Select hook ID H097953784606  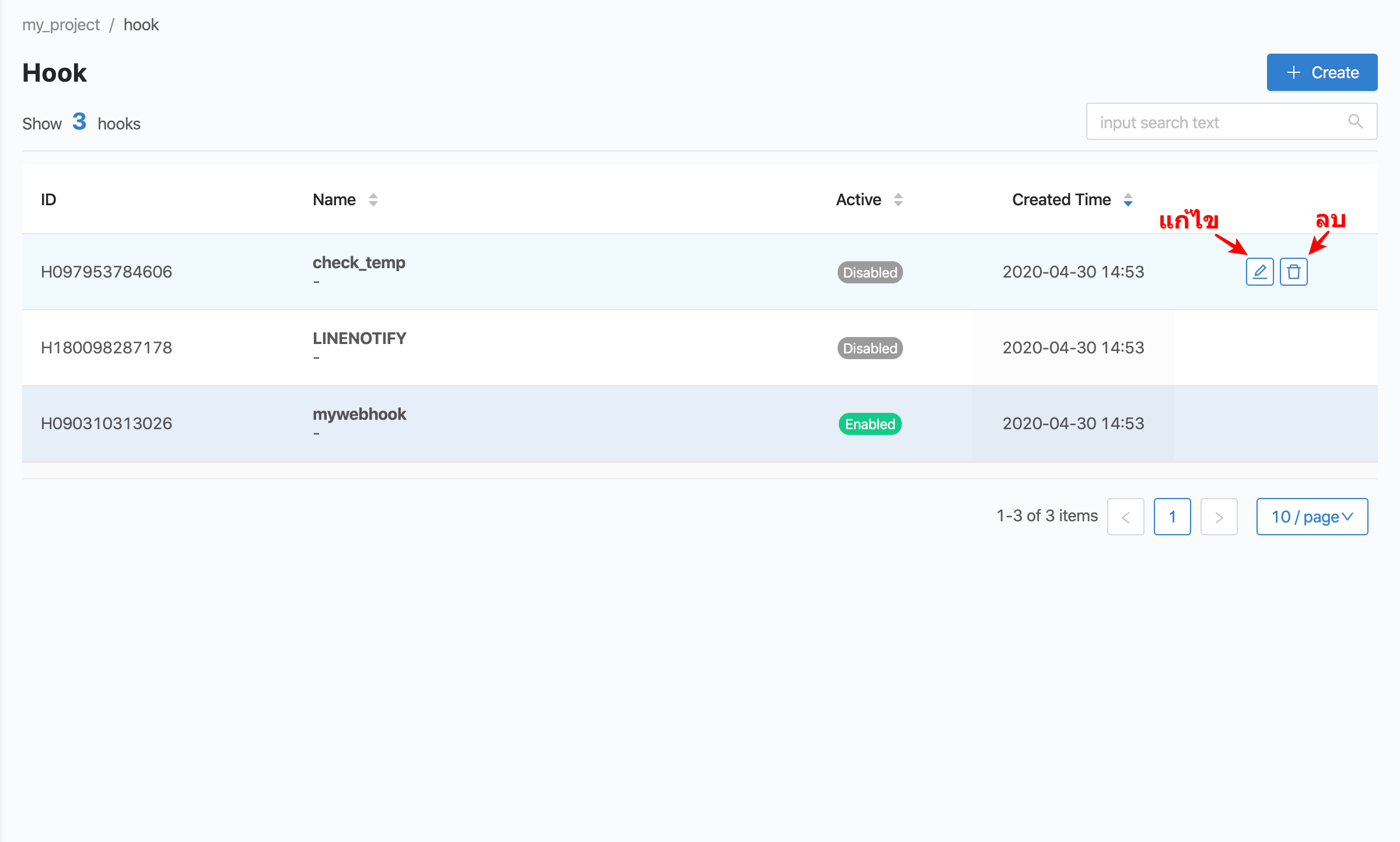[x=106, y=272]
